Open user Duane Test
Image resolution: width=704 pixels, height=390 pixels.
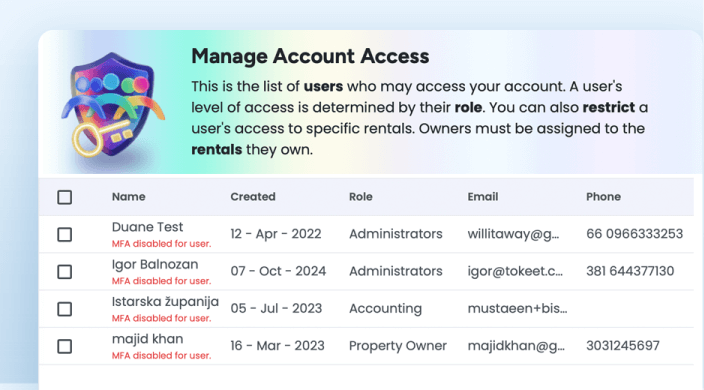[x=147, y=227]
